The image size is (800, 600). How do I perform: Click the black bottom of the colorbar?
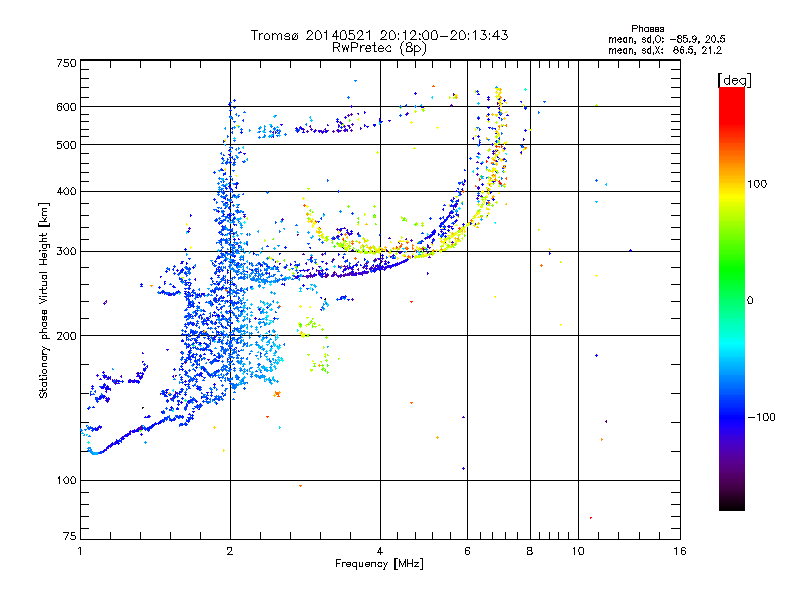coord(732,503)
